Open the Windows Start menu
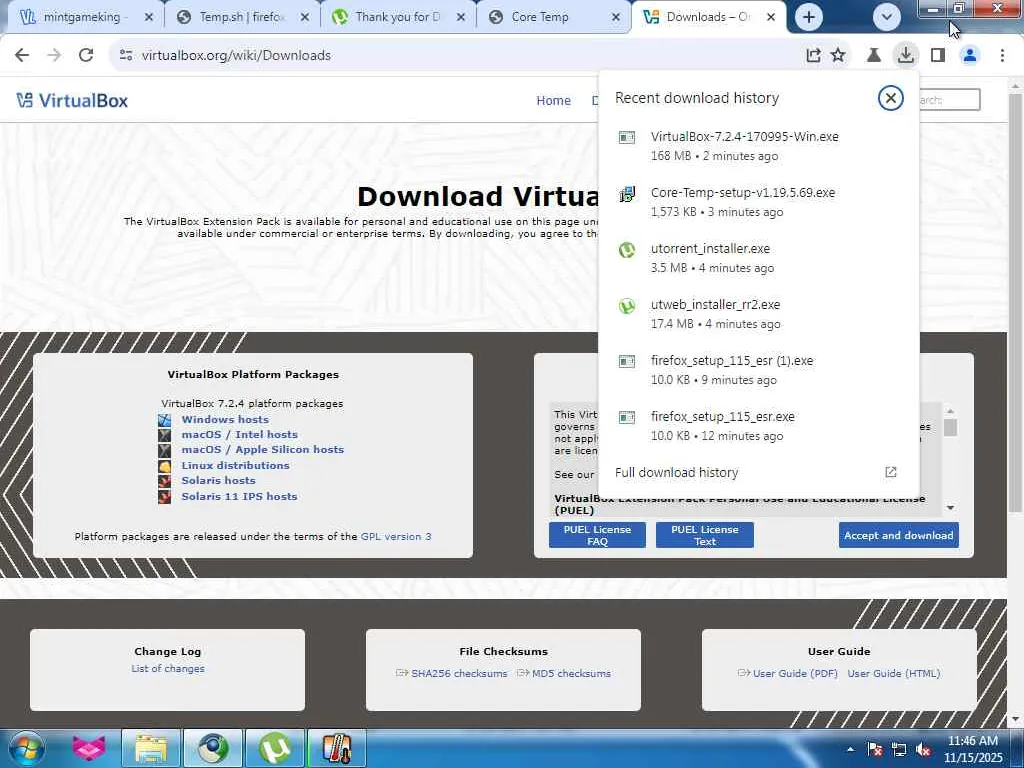The height and width of the screenshot is (768, 1024). 26,748
